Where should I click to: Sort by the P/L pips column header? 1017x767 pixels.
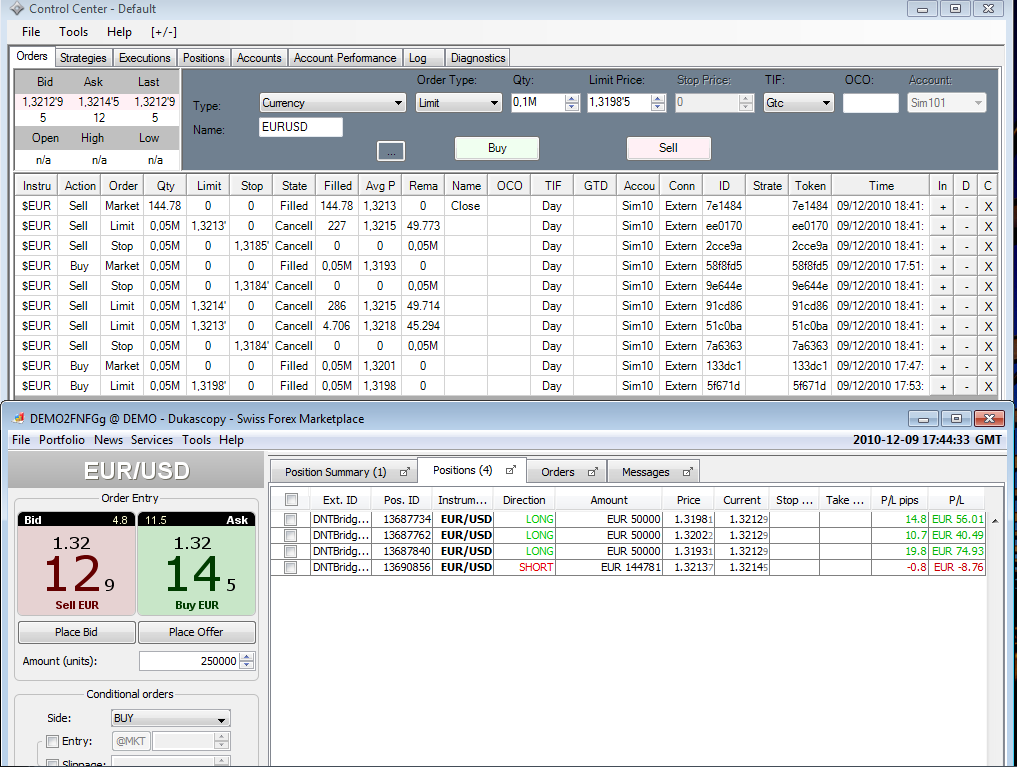(900, 500)
